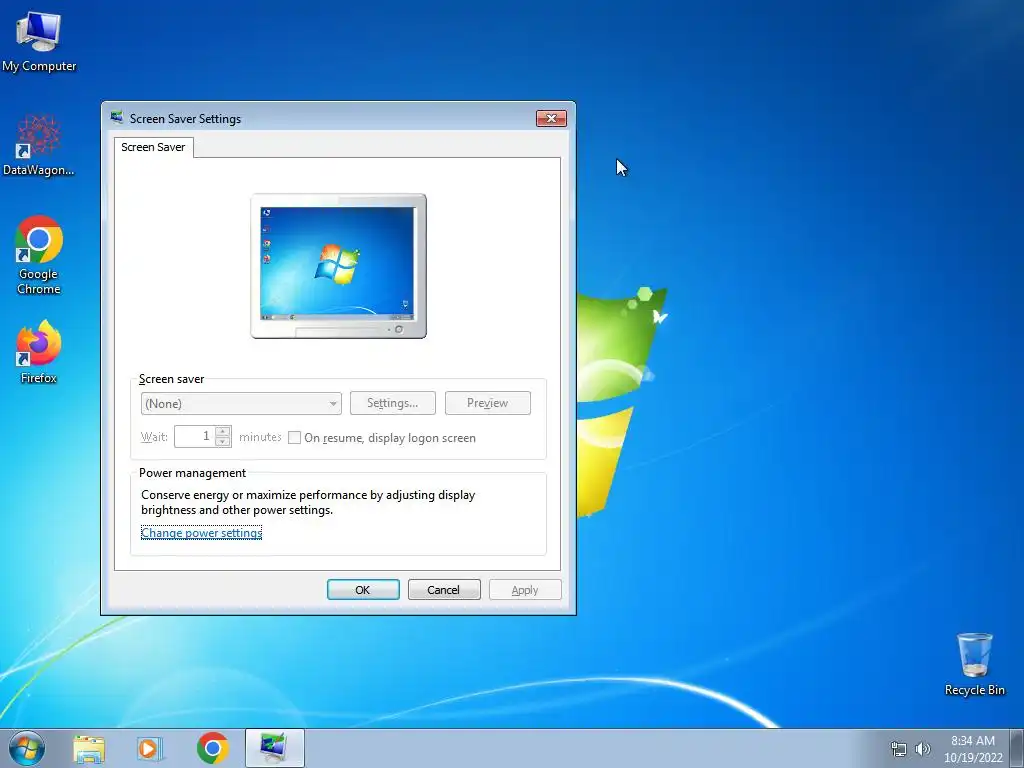1024x768 pixels.
Task: Click the monitor preview thumbnail
Action: (x=338, y=266)
